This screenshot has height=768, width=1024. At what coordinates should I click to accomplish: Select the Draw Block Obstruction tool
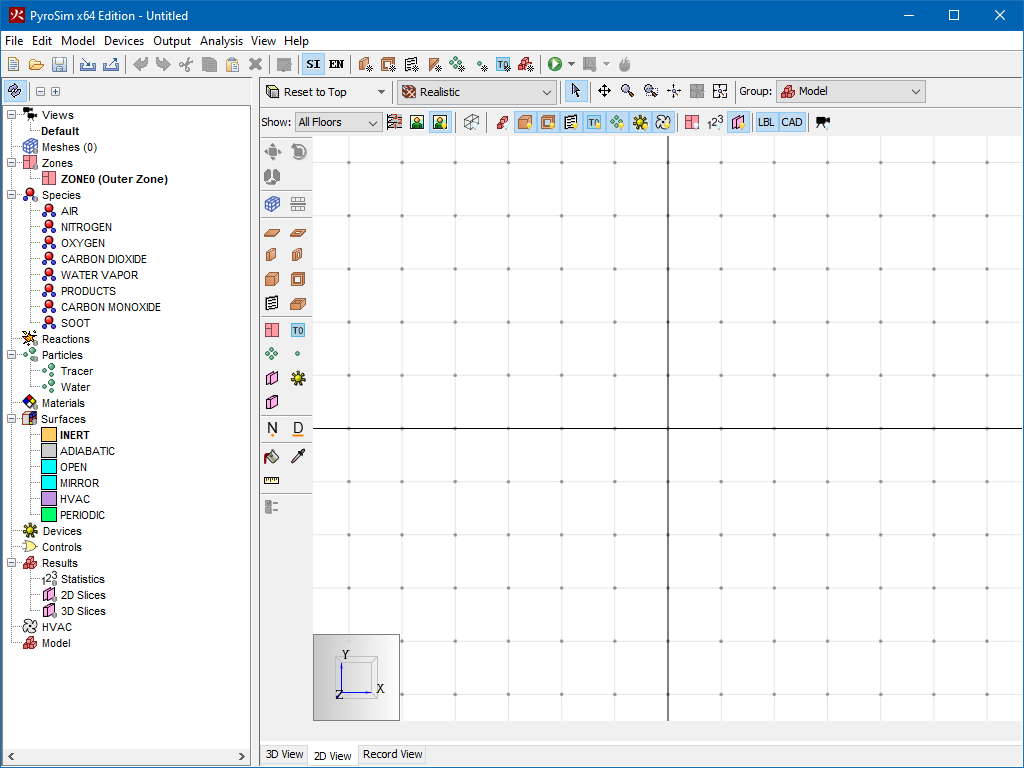click(x=272, y=280)
